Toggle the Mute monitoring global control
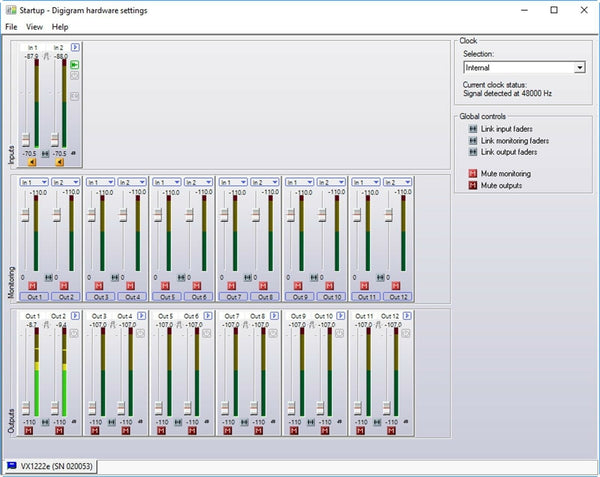The width and height of the screenshot is (600, 477). (x=473, y=174)
